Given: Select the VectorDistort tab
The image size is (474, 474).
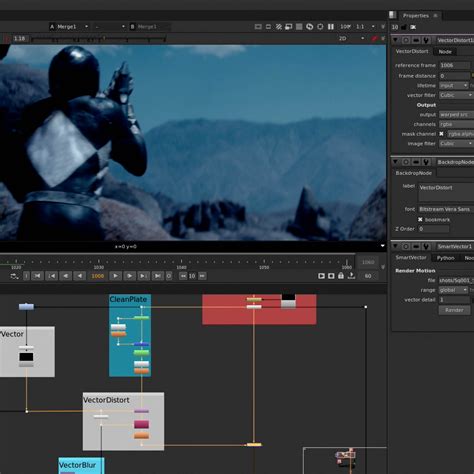Looking at the screenshot, I should [x=412, y=51].
